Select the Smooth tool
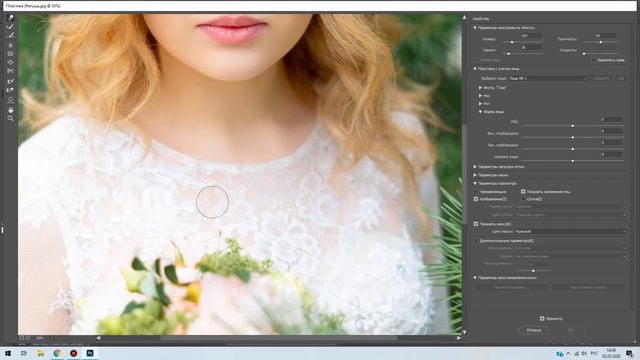This screenshot has height=360, width=640. [11, 36]
